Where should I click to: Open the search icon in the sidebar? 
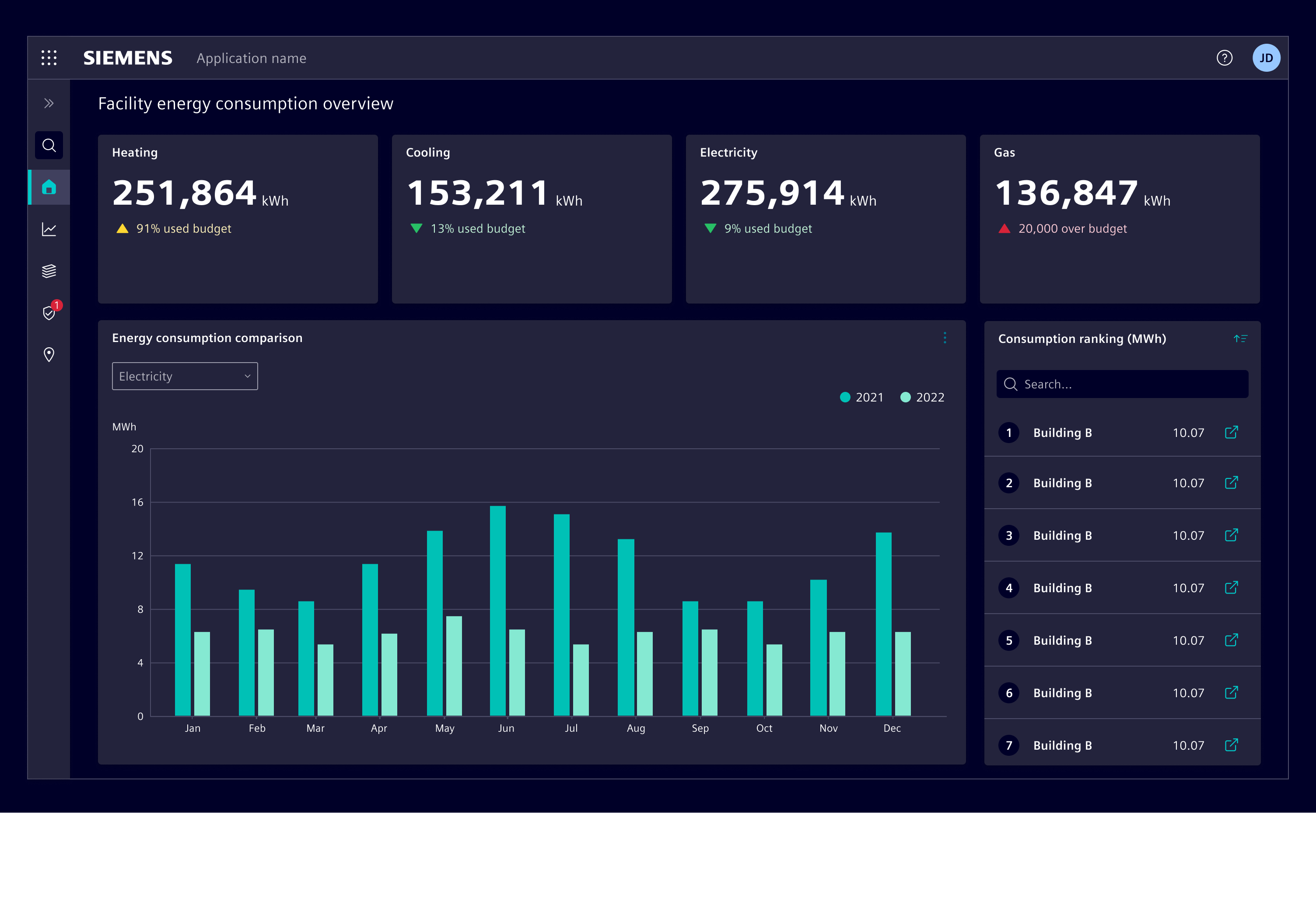tap(49, 145)
